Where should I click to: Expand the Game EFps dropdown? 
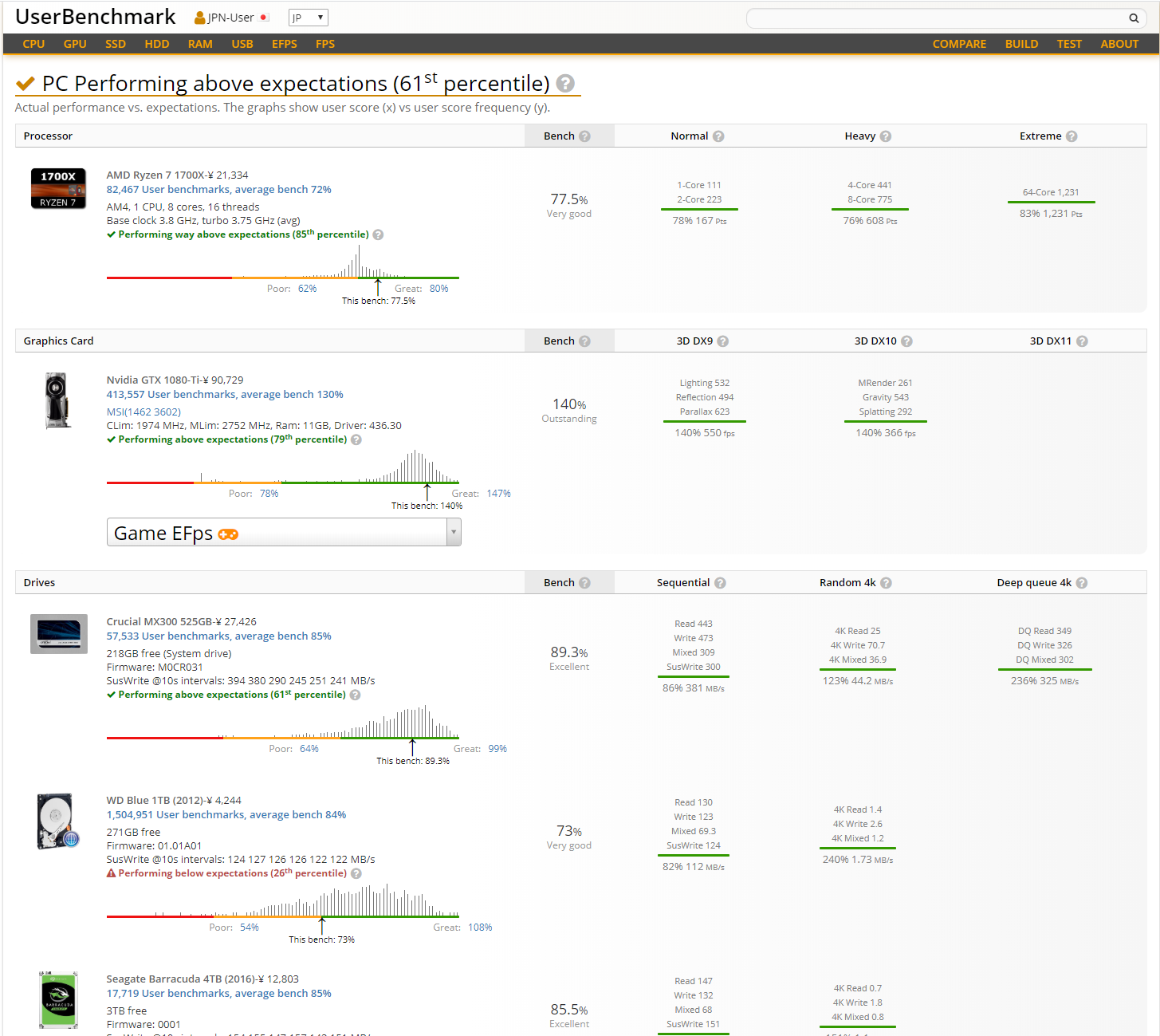(x=453, y=532)
